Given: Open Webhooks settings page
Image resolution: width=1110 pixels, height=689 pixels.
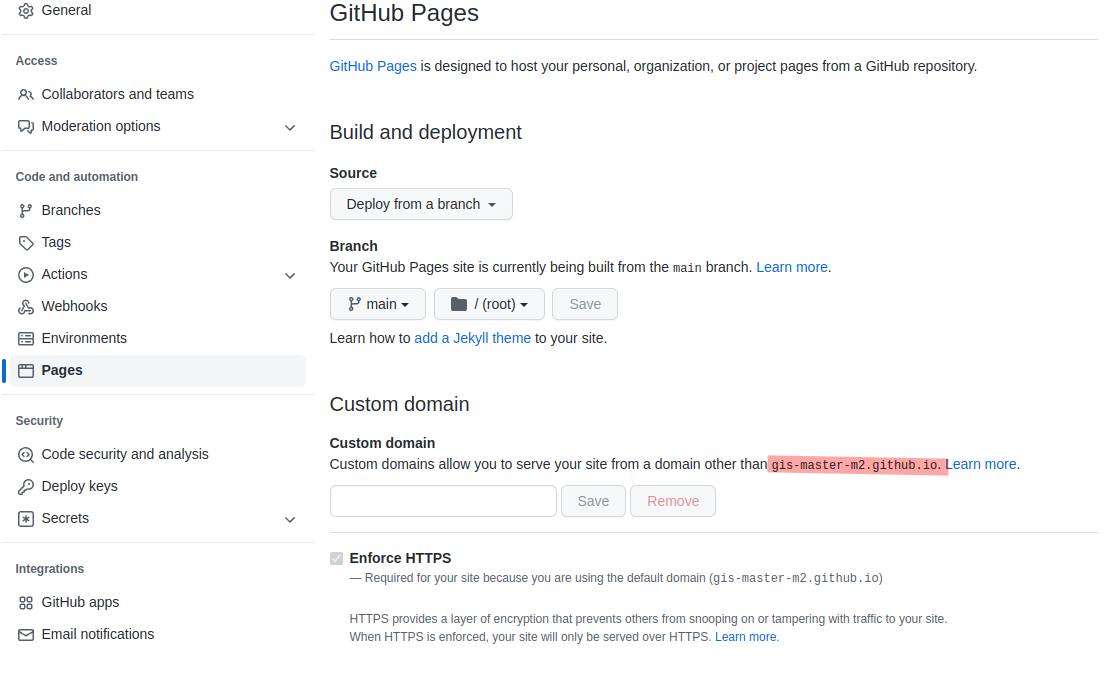Looking at the screenshot, I should click(74, 306).
